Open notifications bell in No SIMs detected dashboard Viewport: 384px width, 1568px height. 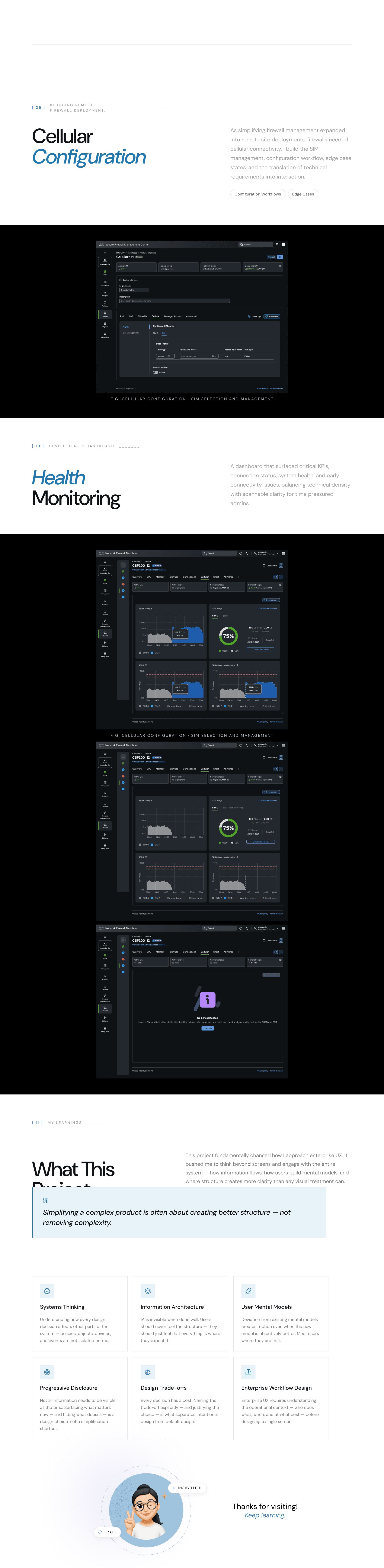tap(247, 928)
